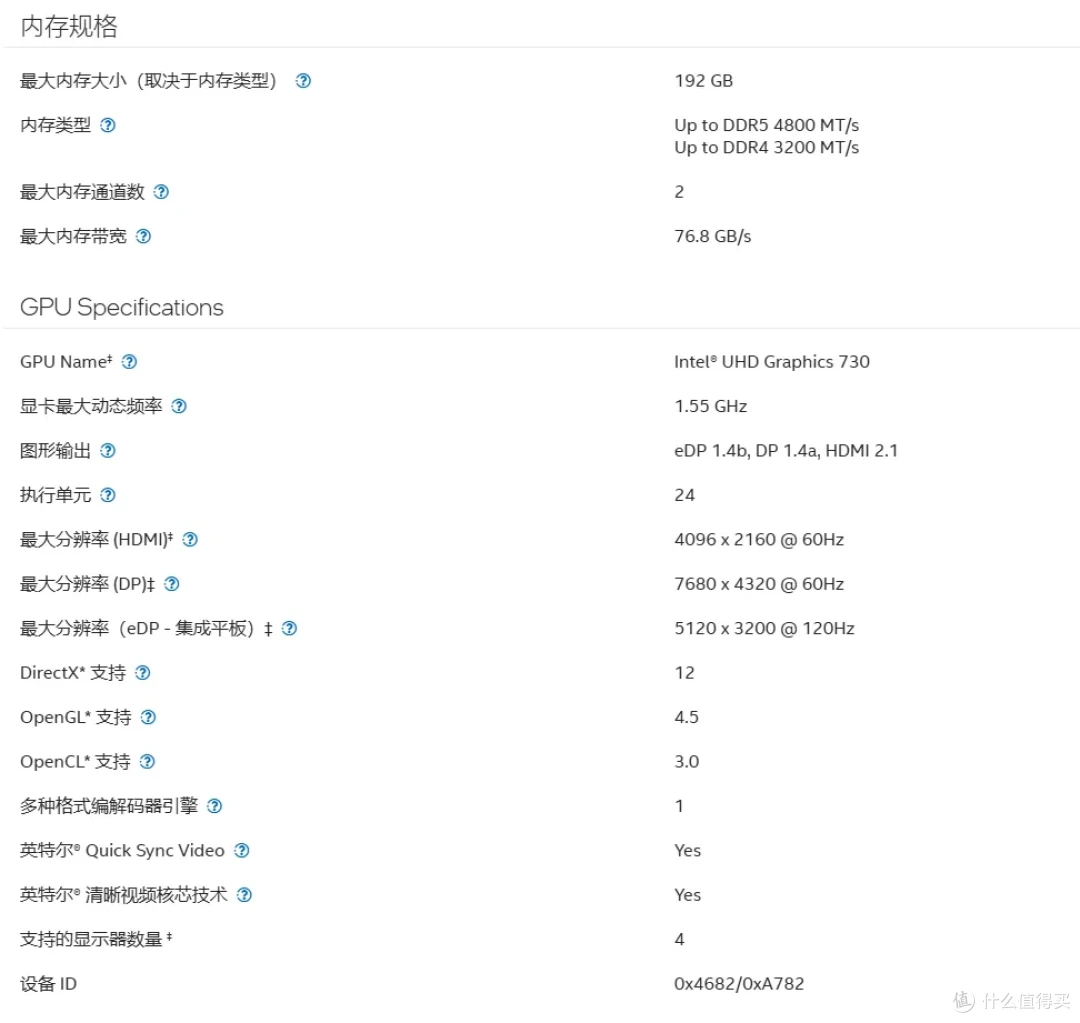Viewport: 1080px width, 1023px height.
Task: Click the DirectX value 12
Action: click(x=684, y=672)
